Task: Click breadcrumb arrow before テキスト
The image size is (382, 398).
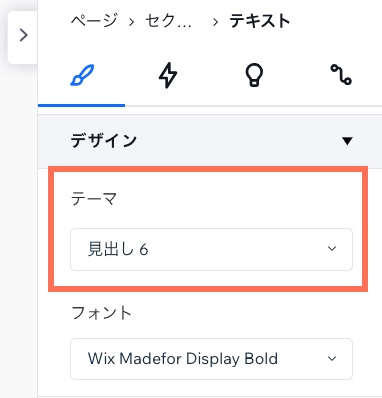Action: pyautogui.click(x=215, y=22)
